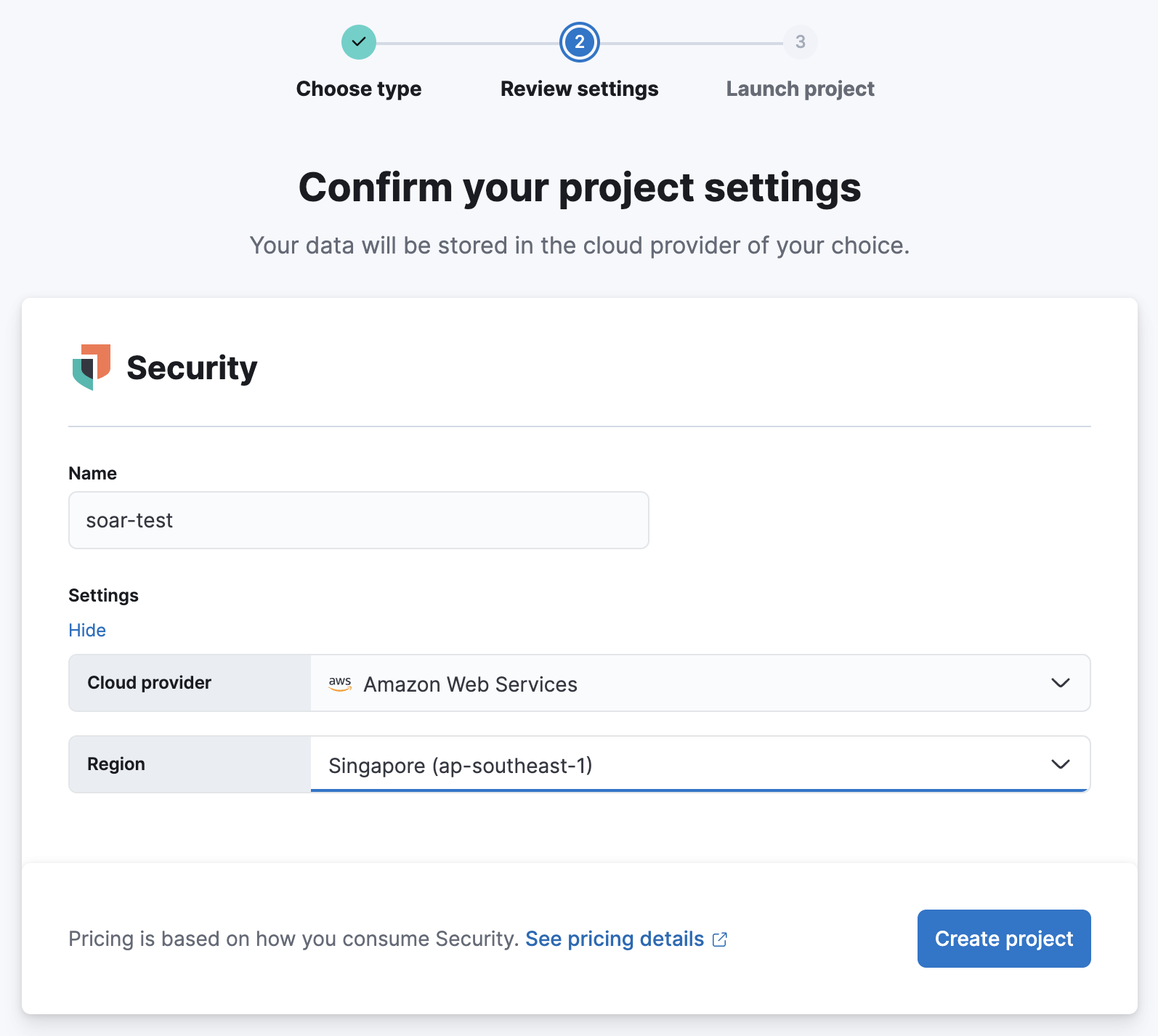
Task: Click the Security shield logo
Action: coord(92,367)
